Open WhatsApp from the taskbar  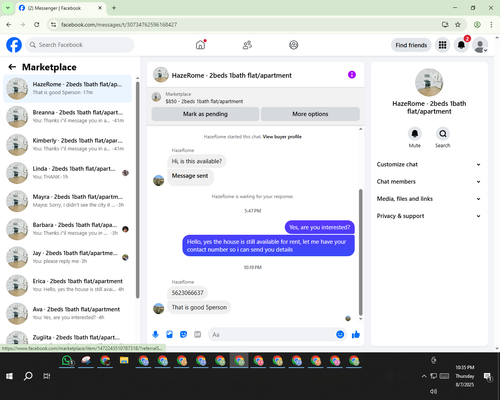(x=67, y=361)
